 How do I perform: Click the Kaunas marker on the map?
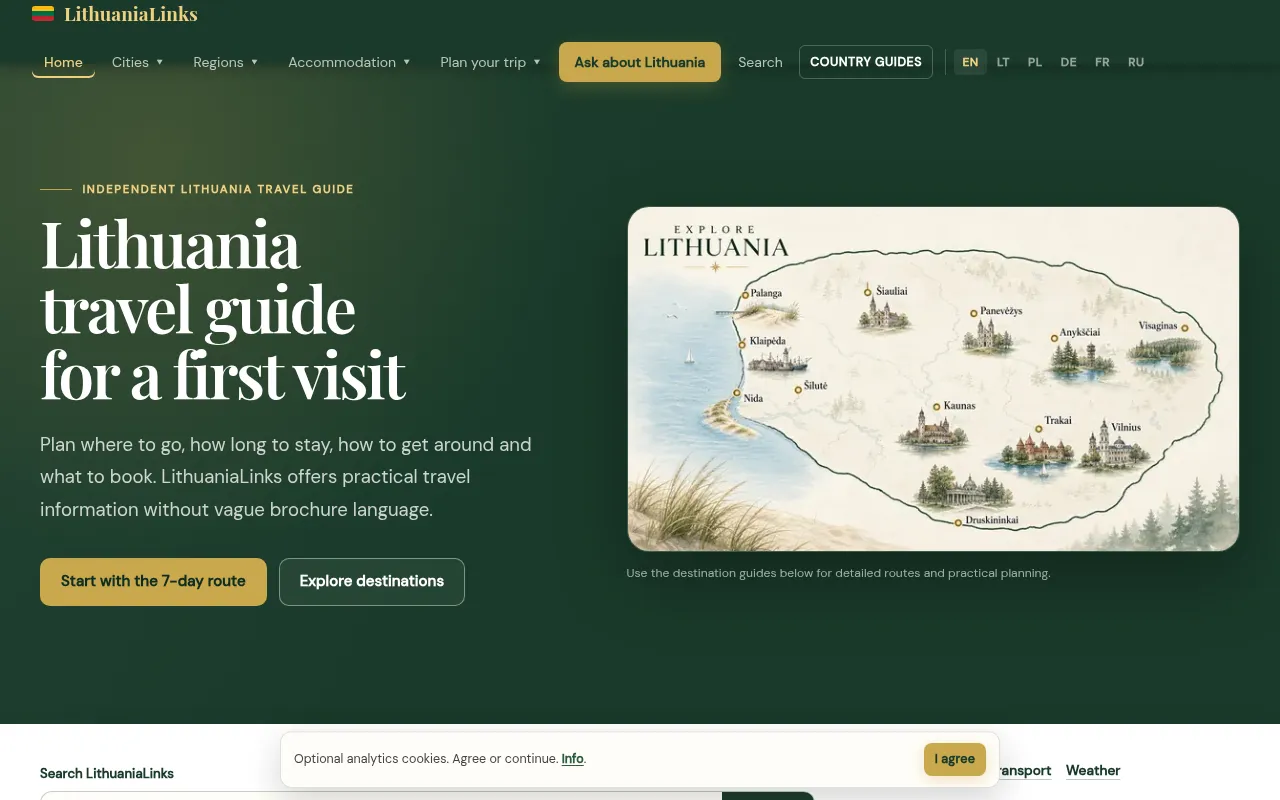[935, 407]
